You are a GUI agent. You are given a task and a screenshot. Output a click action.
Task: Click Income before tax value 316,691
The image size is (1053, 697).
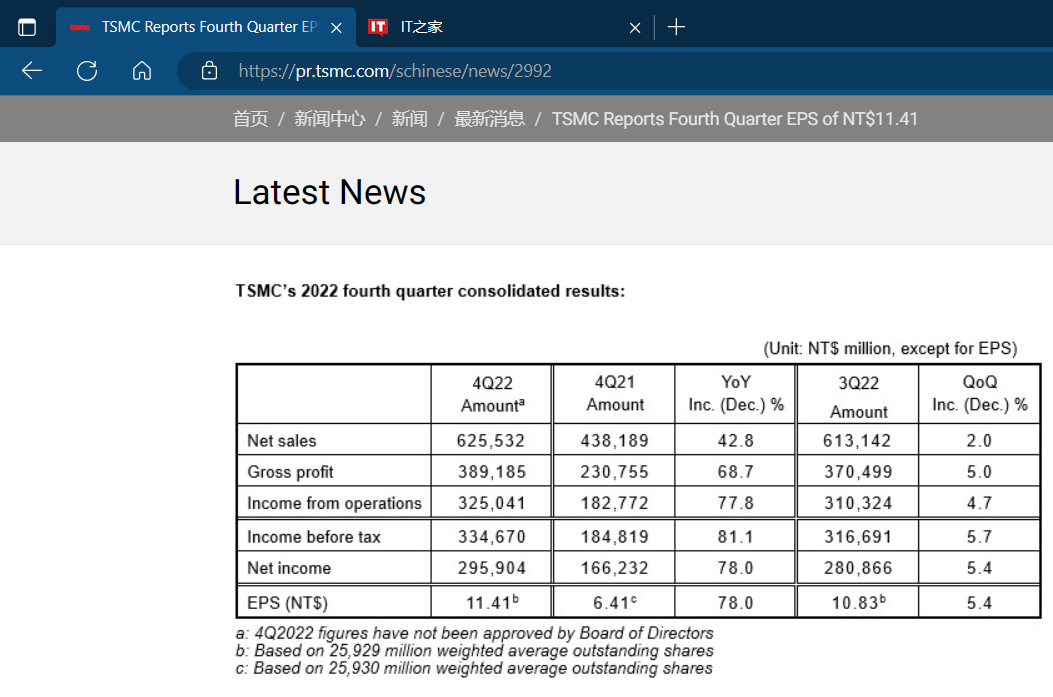pyautogui.click(x=858, y=537)
